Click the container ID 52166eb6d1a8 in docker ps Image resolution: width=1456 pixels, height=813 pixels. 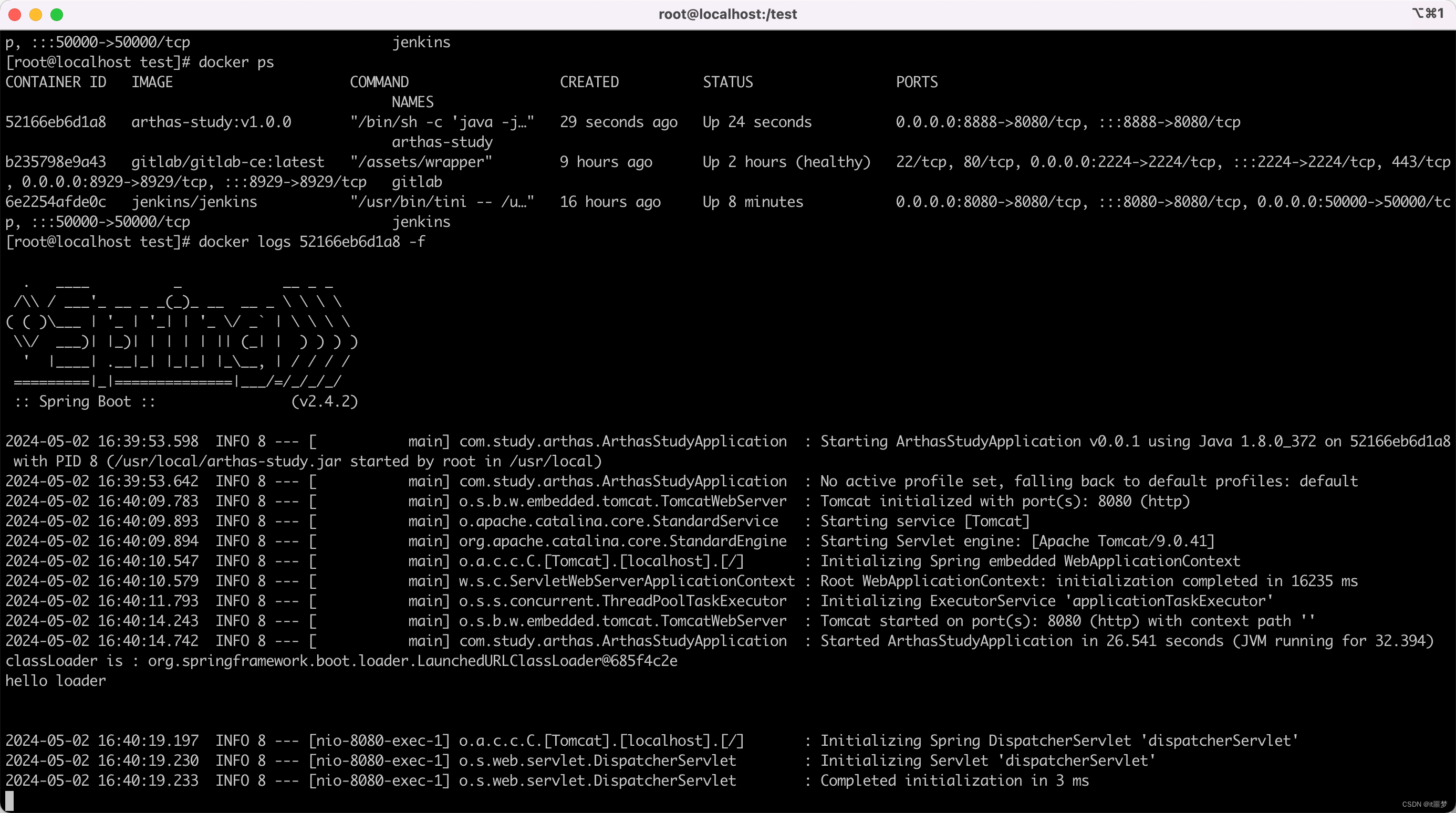coord(56,122)
